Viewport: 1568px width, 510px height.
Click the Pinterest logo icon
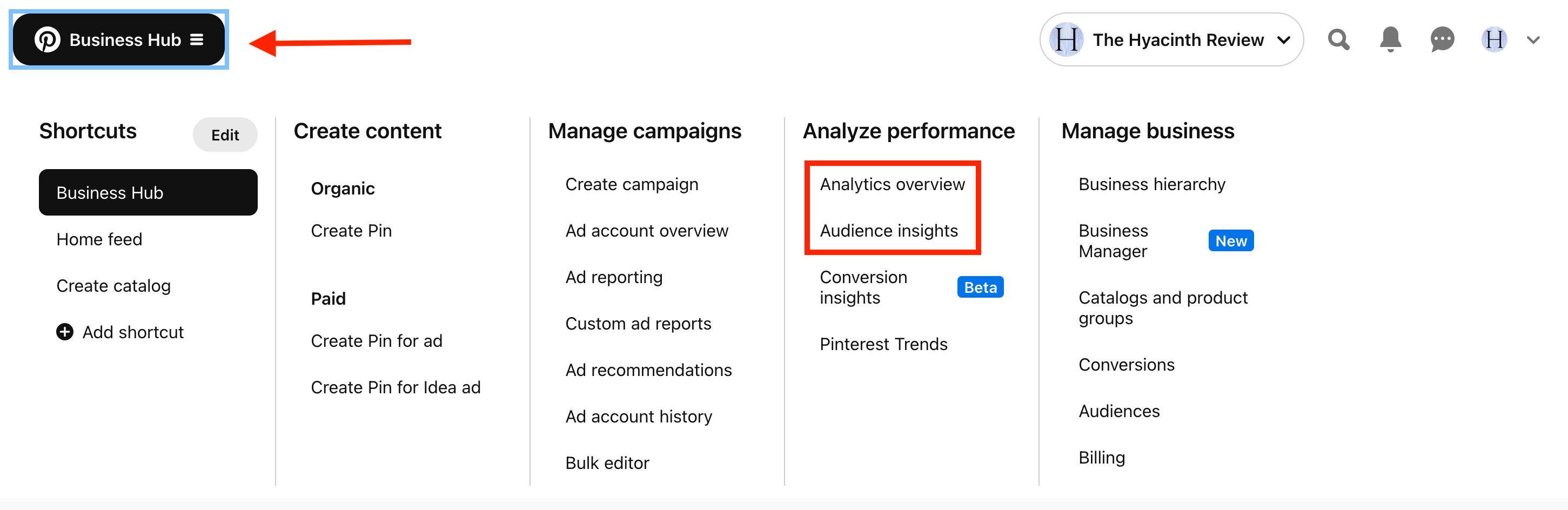(48, 39)
